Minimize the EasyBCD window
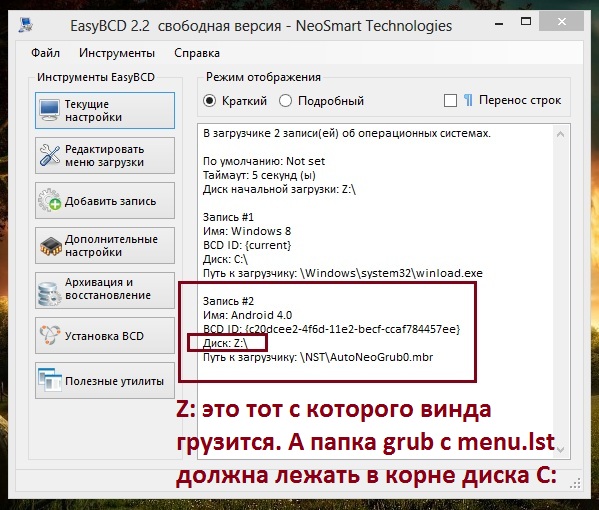This screenshot has height=510, width=599. coord(499,23)
